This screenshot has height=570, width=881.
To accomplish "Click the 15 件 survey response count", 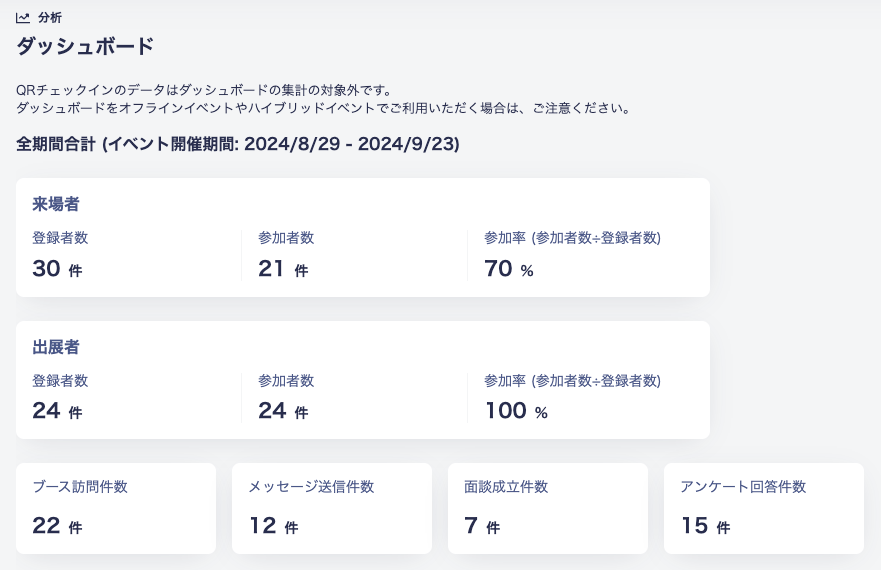I will tap(706, 526).
